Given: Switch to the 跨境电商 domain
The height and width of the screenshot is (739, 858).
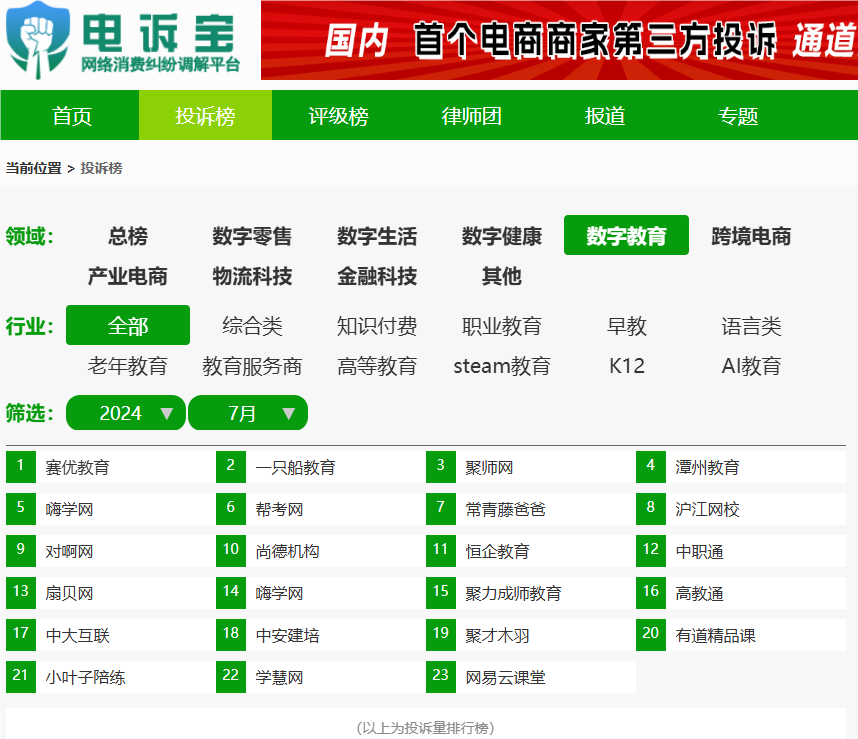Looking at the screenshot, I should [x=751, y=236].
